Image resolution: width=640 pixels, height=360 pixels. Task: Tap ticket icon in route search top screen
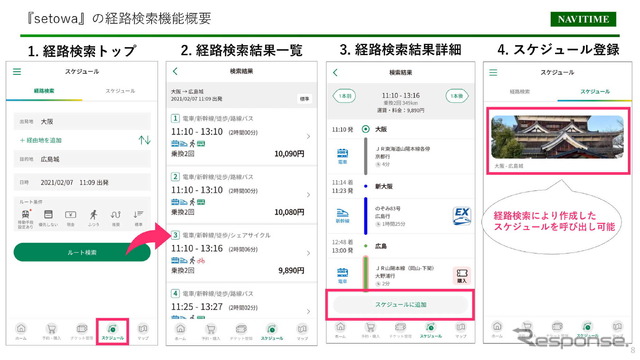click(82, 329)
